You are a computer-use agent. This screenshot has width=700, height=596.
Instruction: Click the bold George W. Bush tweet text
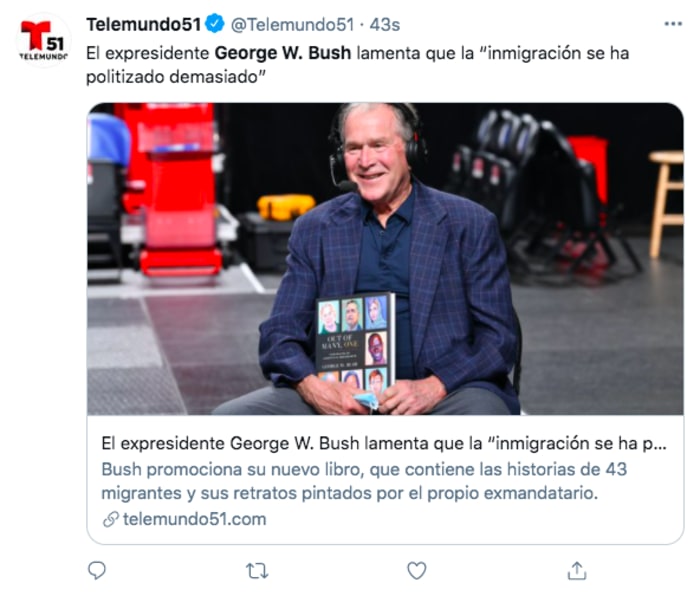tap(283, 53)
